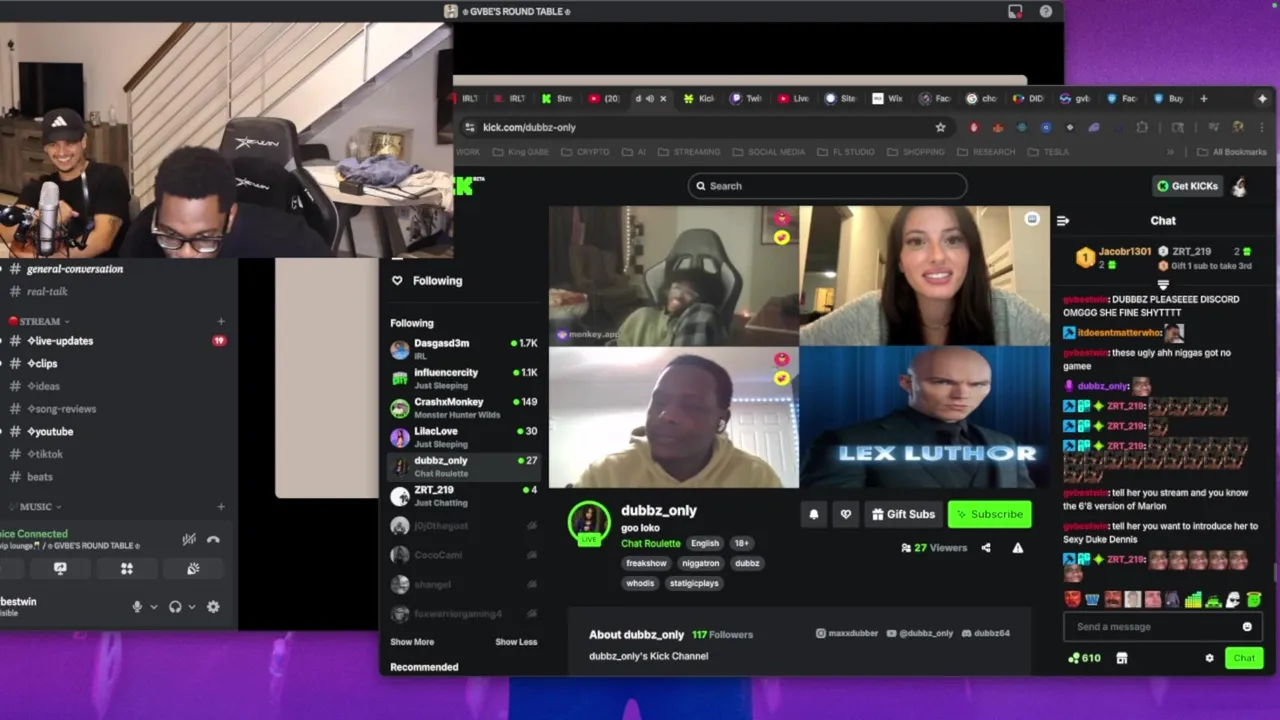
Task: Click the Kick profile avatar in top right
Action: pyautogui.click(x=1239, y=186)
